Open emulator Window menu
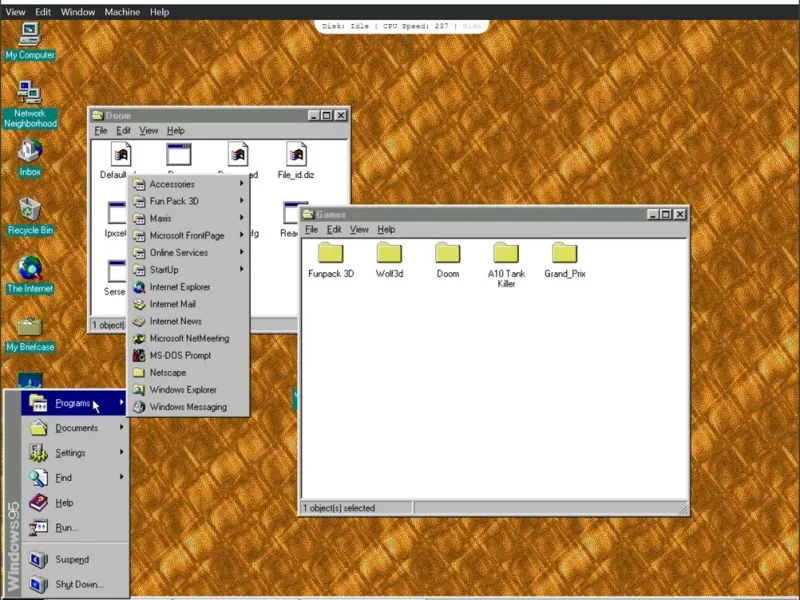This screenshot has height=600, width=800. point(78,12)
